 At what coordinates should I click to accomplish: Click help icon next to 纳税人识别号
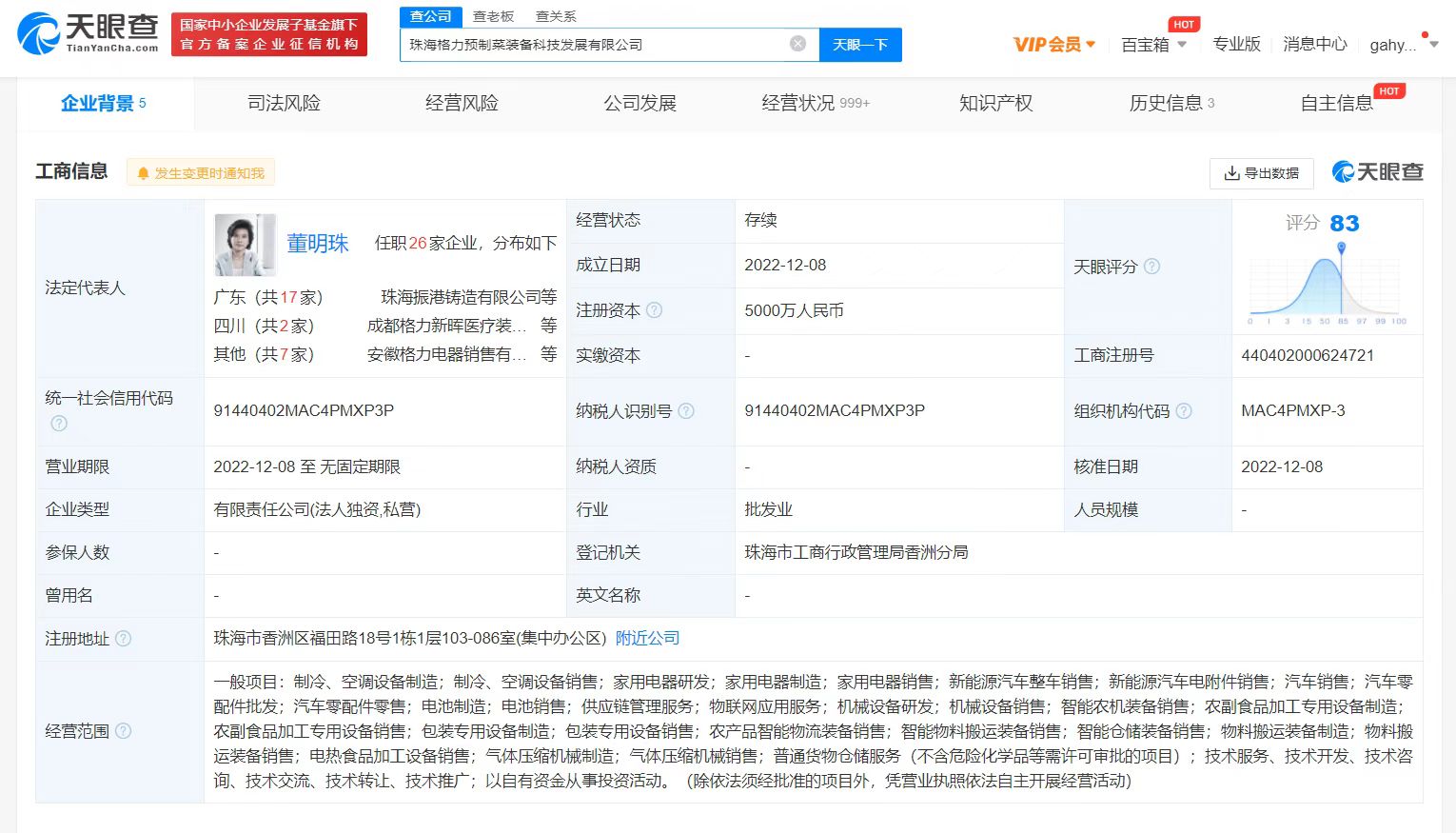pyautogui.click(x=685, y=411)
